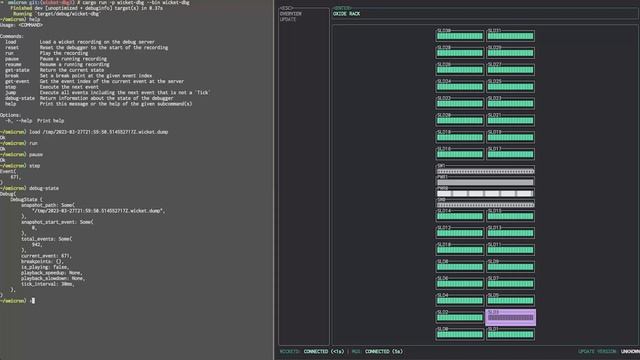Click the 'pause' command line in terminal

coord(21,155)
